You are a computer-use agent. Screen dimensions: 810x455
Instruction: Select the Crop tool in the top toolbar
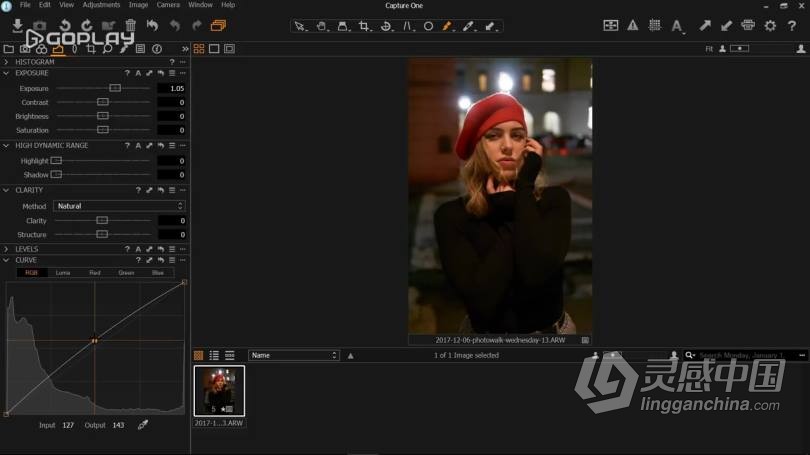point(364,26)
